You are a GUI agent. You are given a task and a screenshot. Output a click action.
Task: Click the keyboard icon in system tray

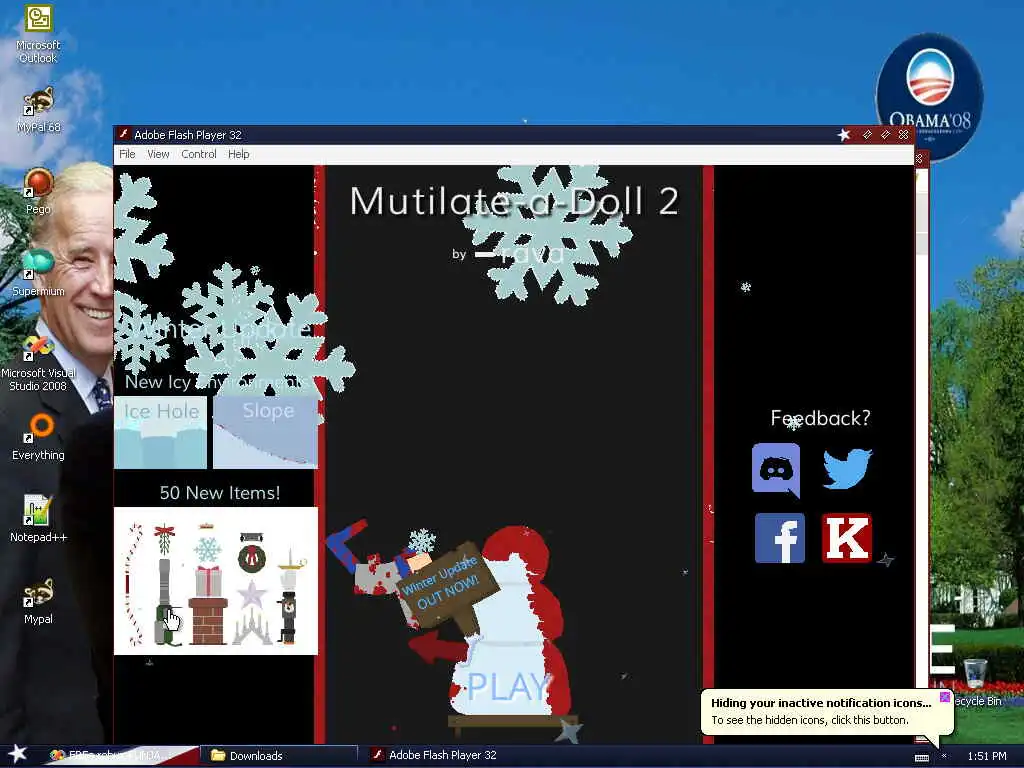pyautogui.click(x=921, y=757)
